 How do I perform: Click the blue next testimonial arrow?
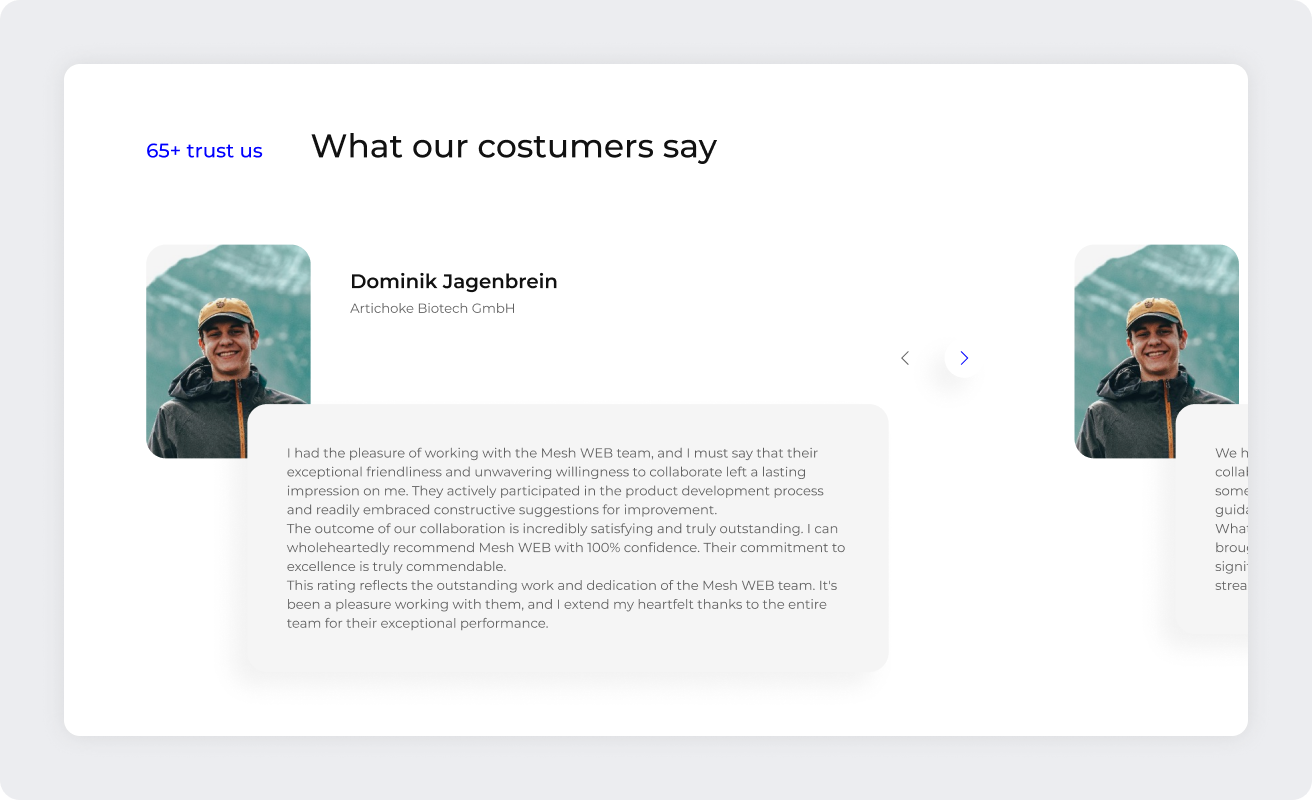click(963, 358)
